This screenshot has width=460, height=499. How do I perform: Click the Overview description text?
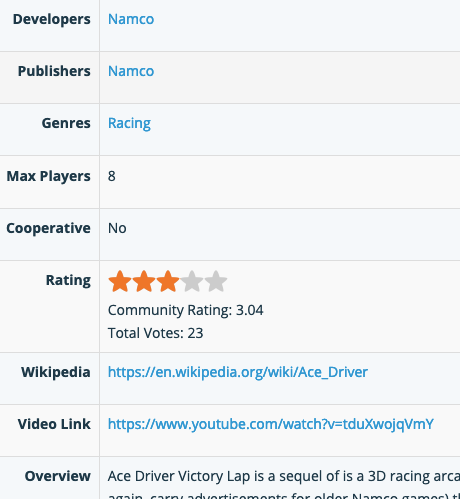[x=284, y=484]
